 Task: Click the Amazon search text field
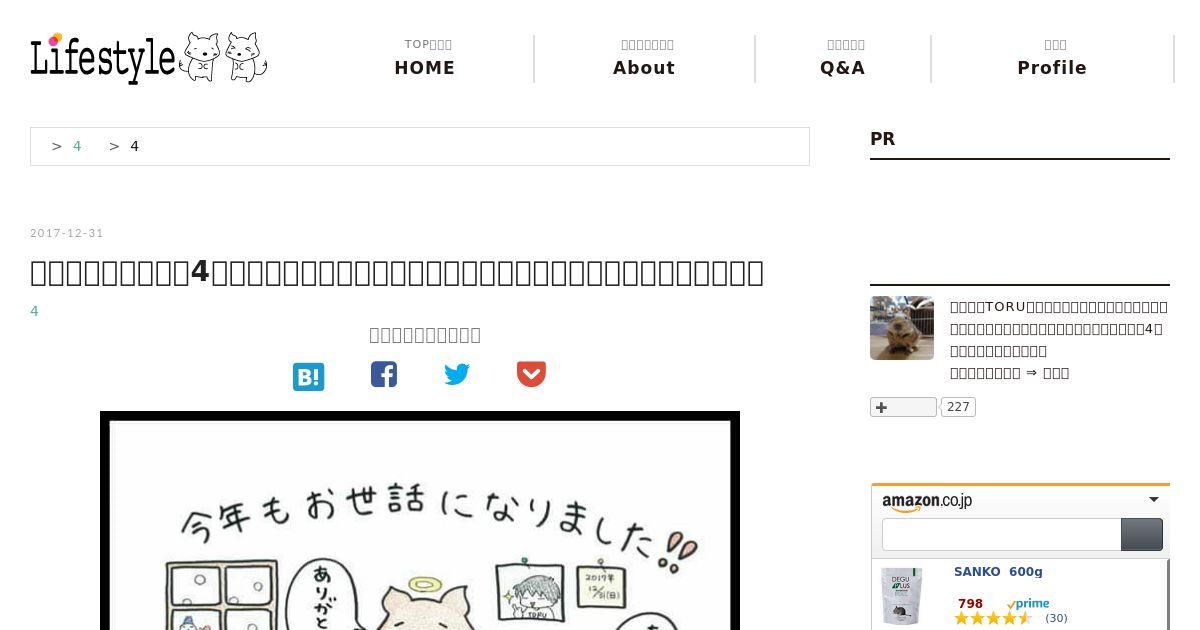pyautogui.click(x=1001, y=534)
